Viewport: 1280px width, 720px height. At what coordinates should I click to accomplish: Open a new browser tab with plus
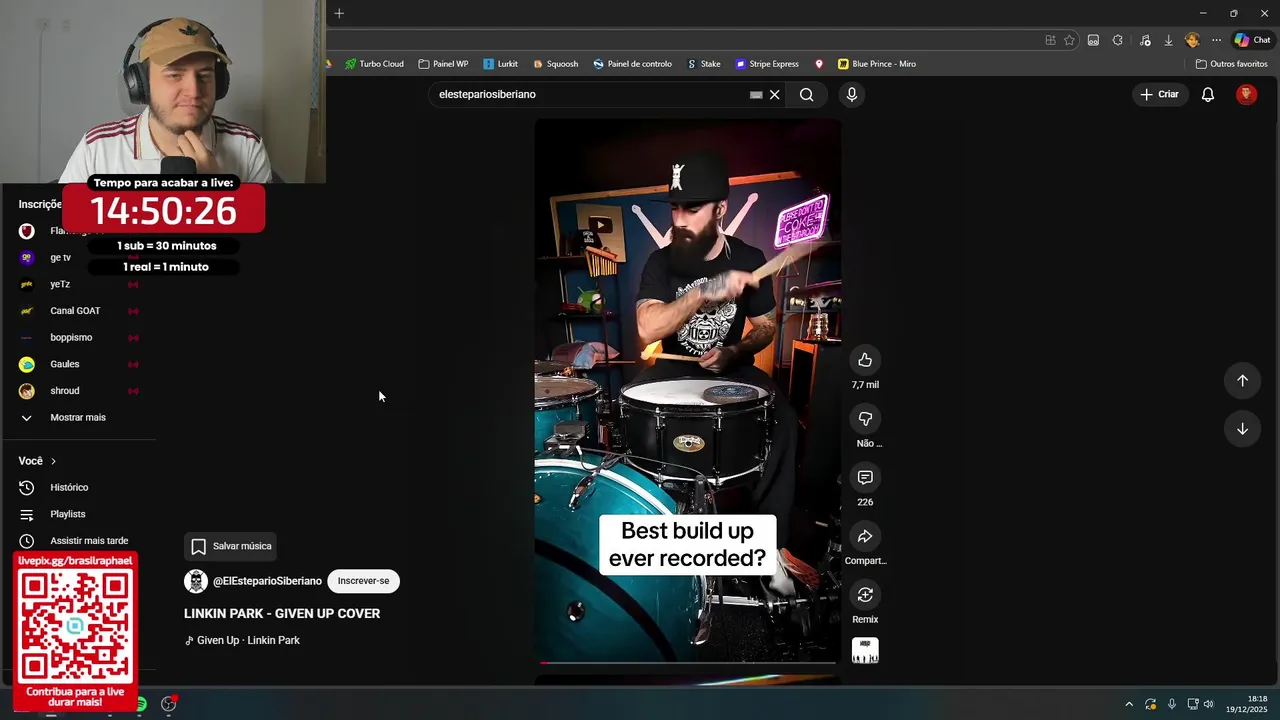(339, 13)
